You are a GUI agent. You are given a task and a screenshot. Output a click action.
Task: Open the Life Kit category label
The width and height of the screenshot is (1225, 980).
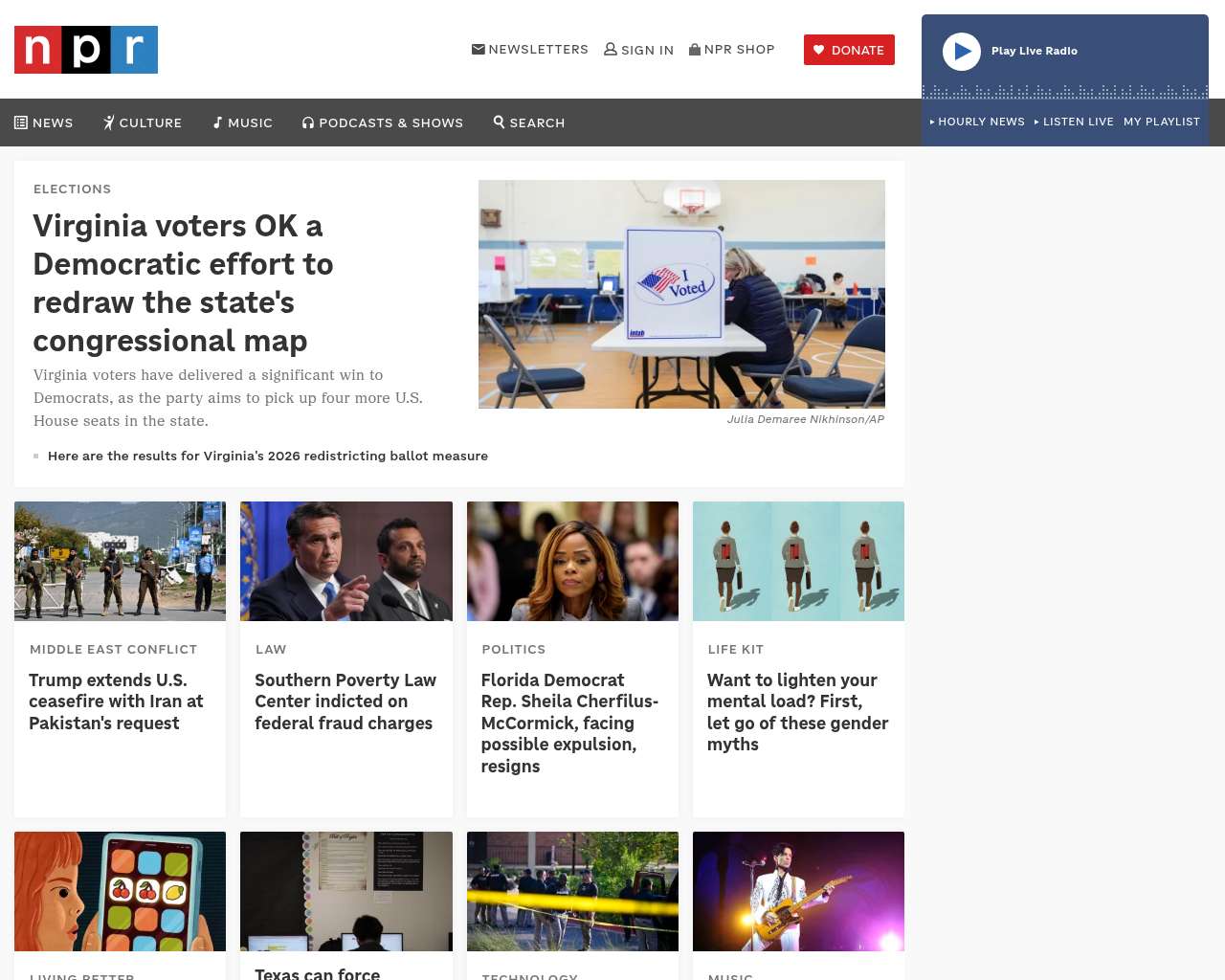point(736,649)
